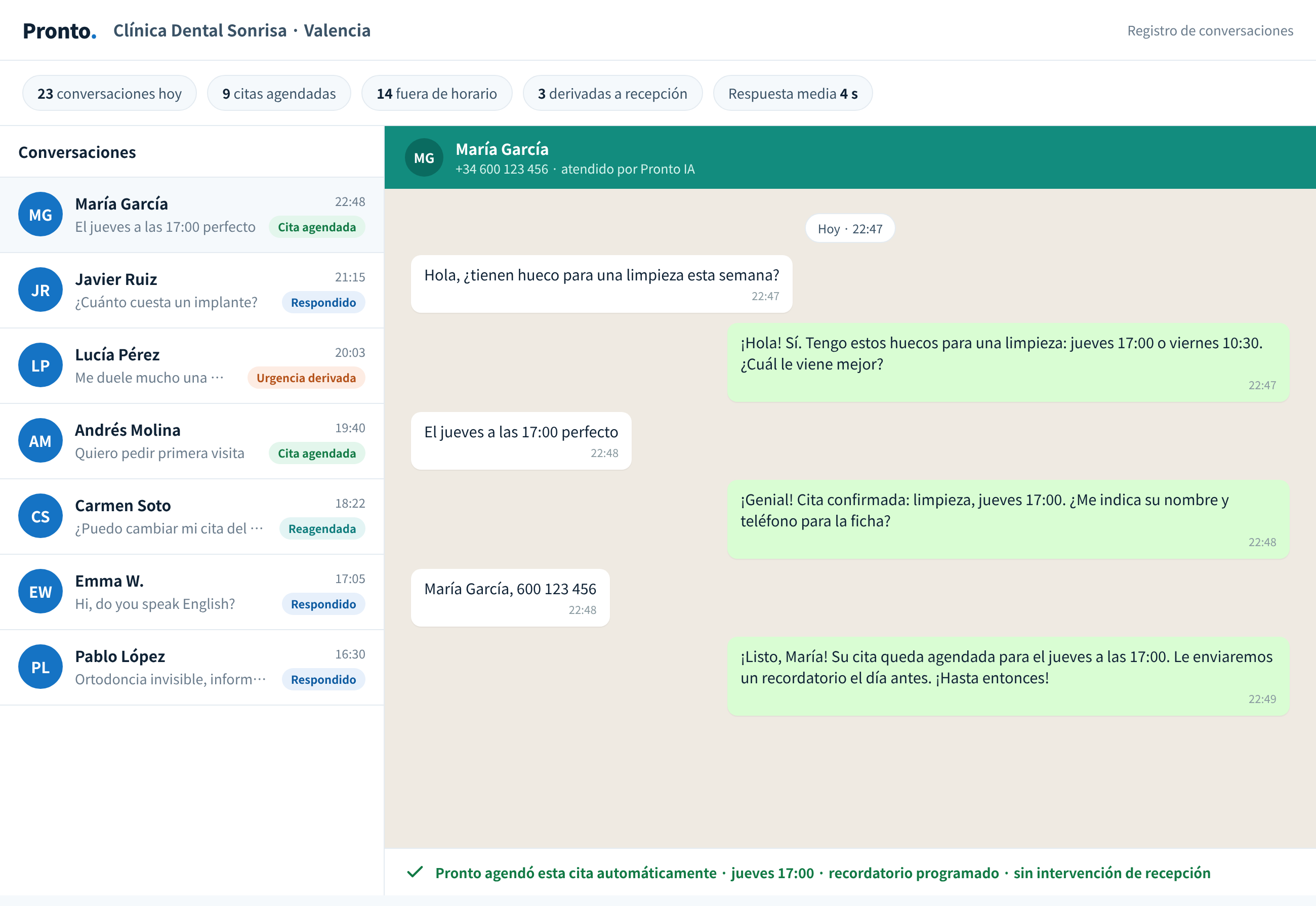1316x906 pixels.
Task: Click the PL avatar for Pablo López
Action: point(40,668)
